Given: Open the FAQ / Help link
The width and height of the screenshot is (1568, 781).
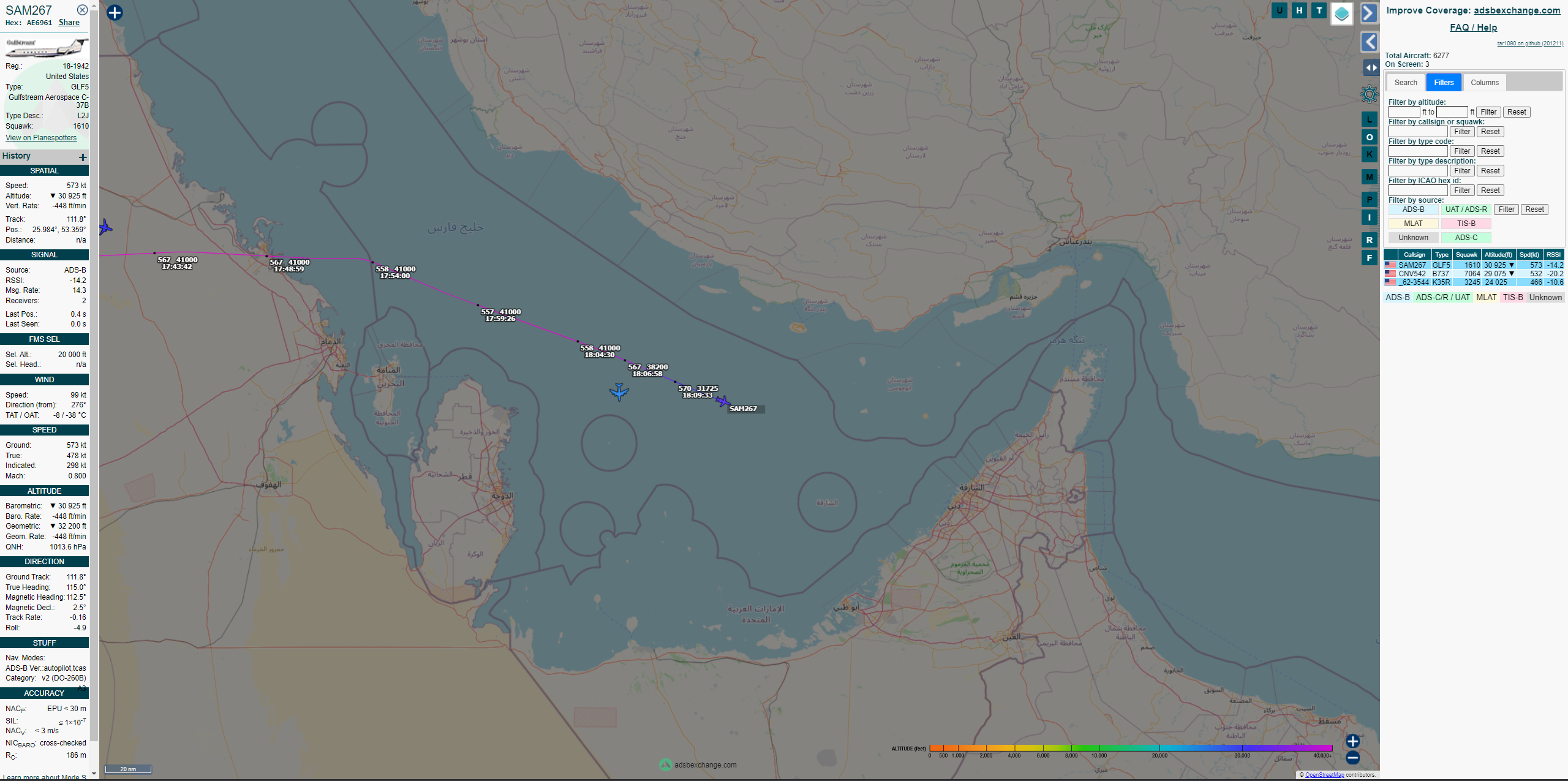Looking at the screenshot, I should click(x=1473, y=28).
